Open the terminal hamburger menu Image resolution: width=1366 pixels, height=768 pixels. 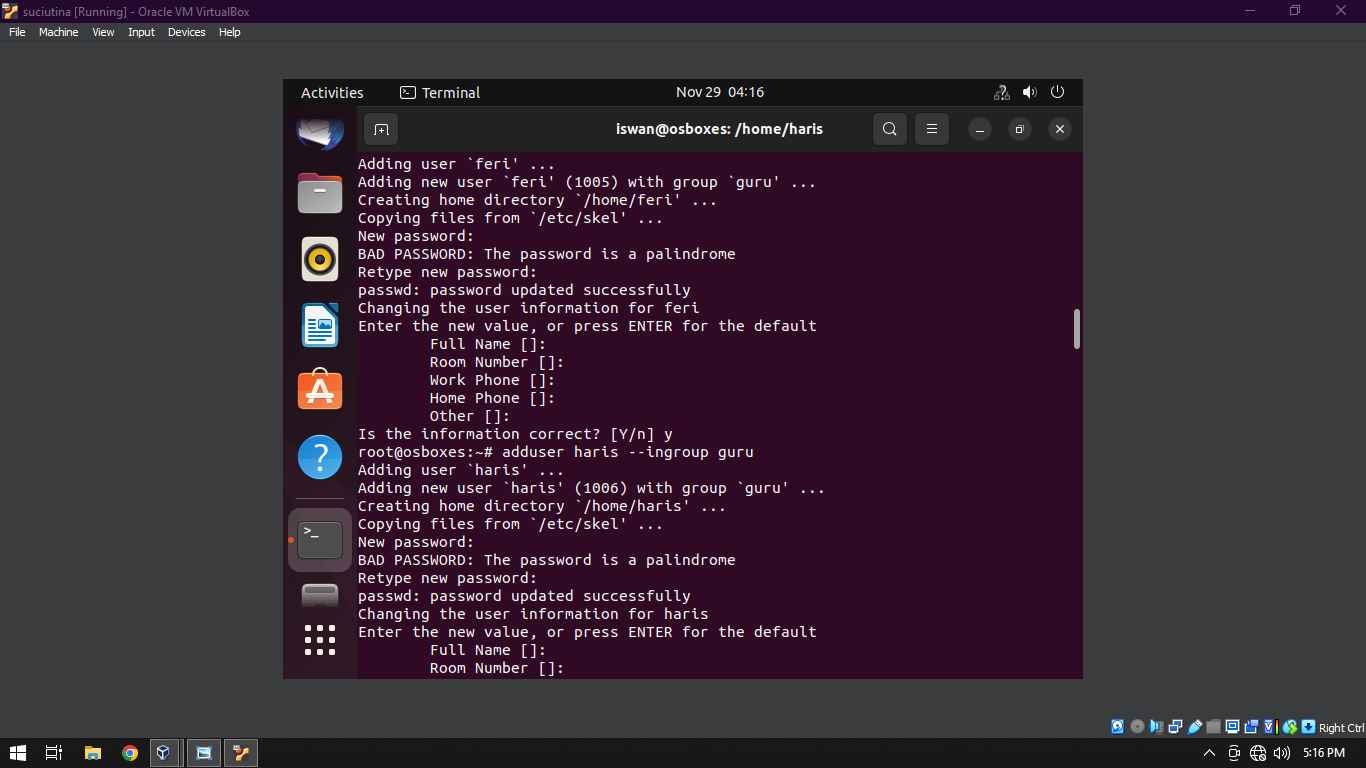pyautogui.click(x=932, y=129)
